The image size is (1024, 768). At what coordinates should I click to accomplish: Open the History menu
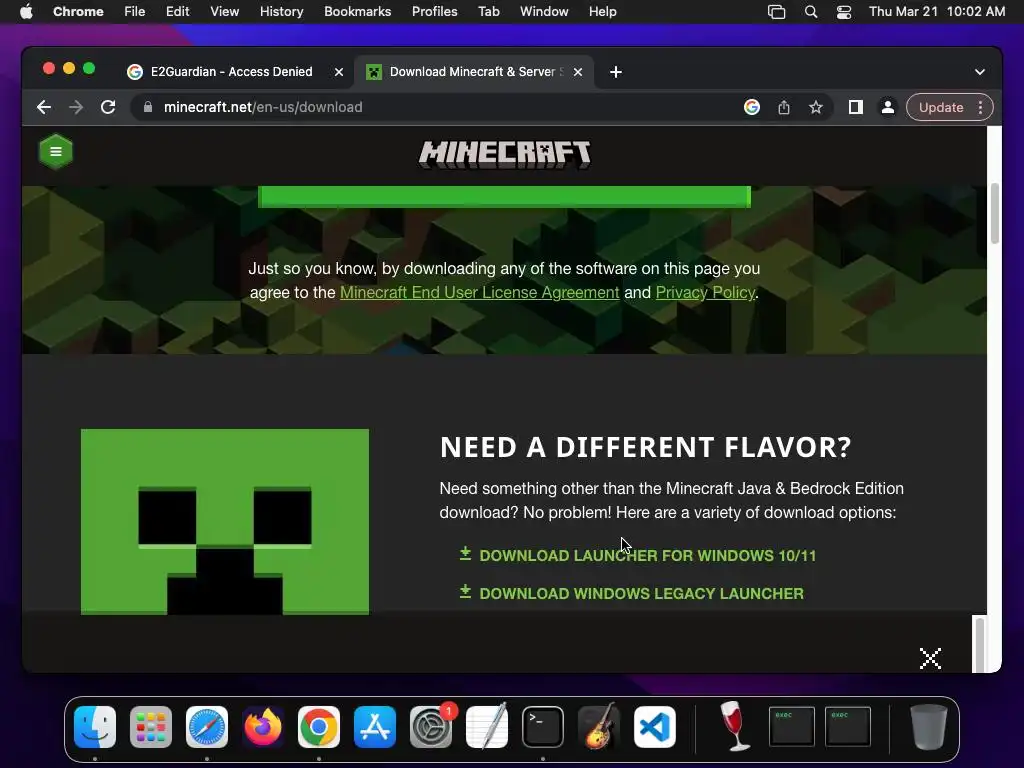[281, 12]
